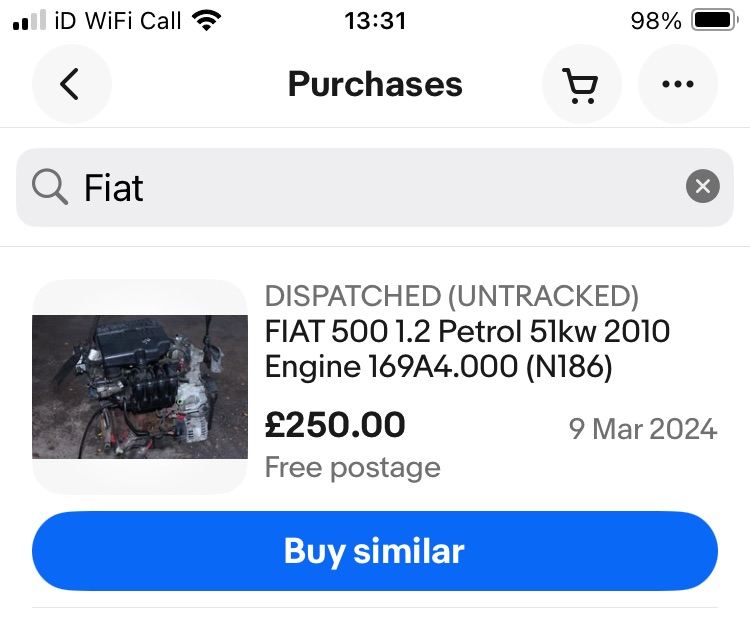
Task: Tap the Free postage text
Action: [352, 467]
